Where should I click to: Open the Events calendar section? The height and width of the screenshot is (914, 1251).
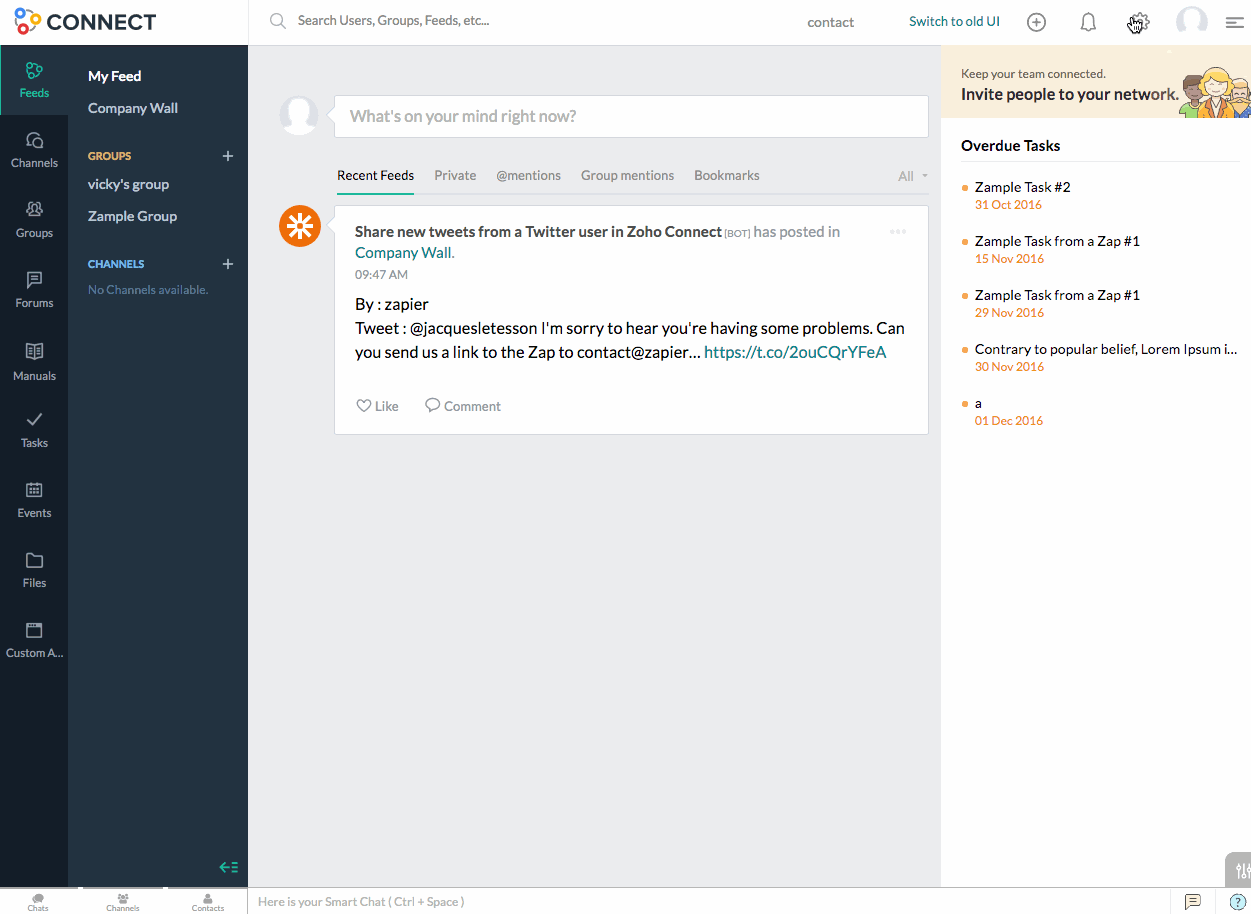[x=34, y=500]
